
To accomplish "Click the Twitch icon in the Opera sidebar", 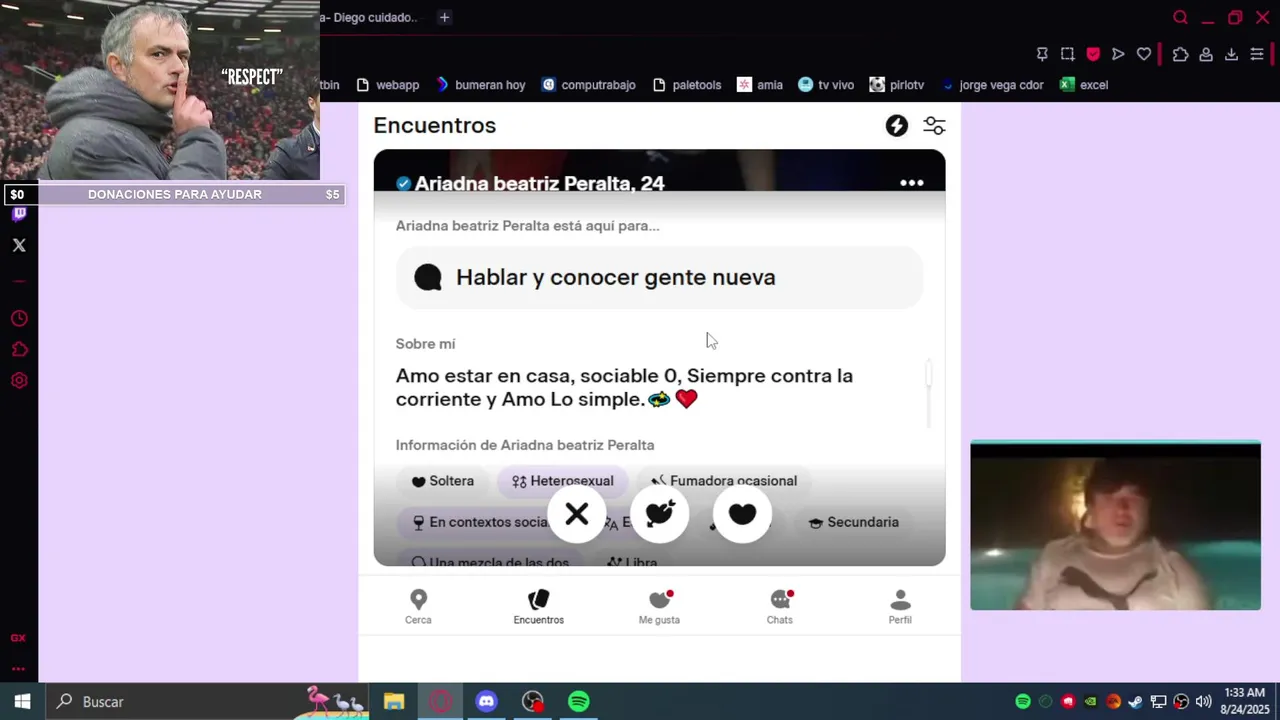I will 19,214.
